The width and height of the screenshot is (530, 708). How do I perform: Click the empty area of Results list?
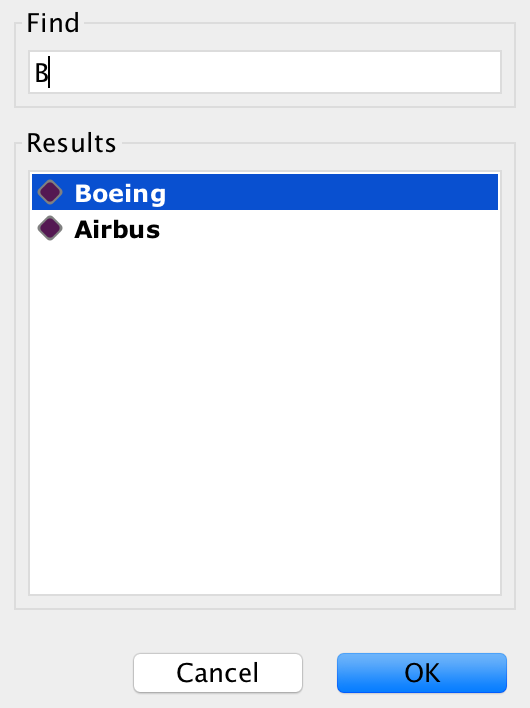265,420
